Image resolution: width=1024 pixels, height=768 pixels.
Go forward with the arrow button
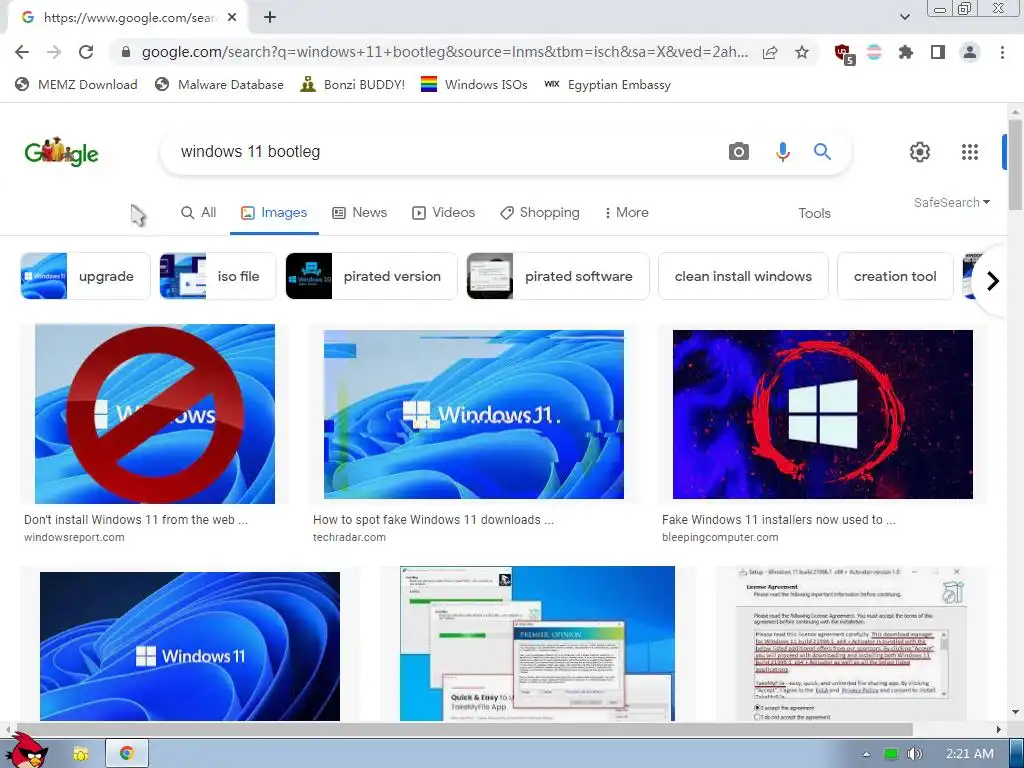(x=54, y=52)
